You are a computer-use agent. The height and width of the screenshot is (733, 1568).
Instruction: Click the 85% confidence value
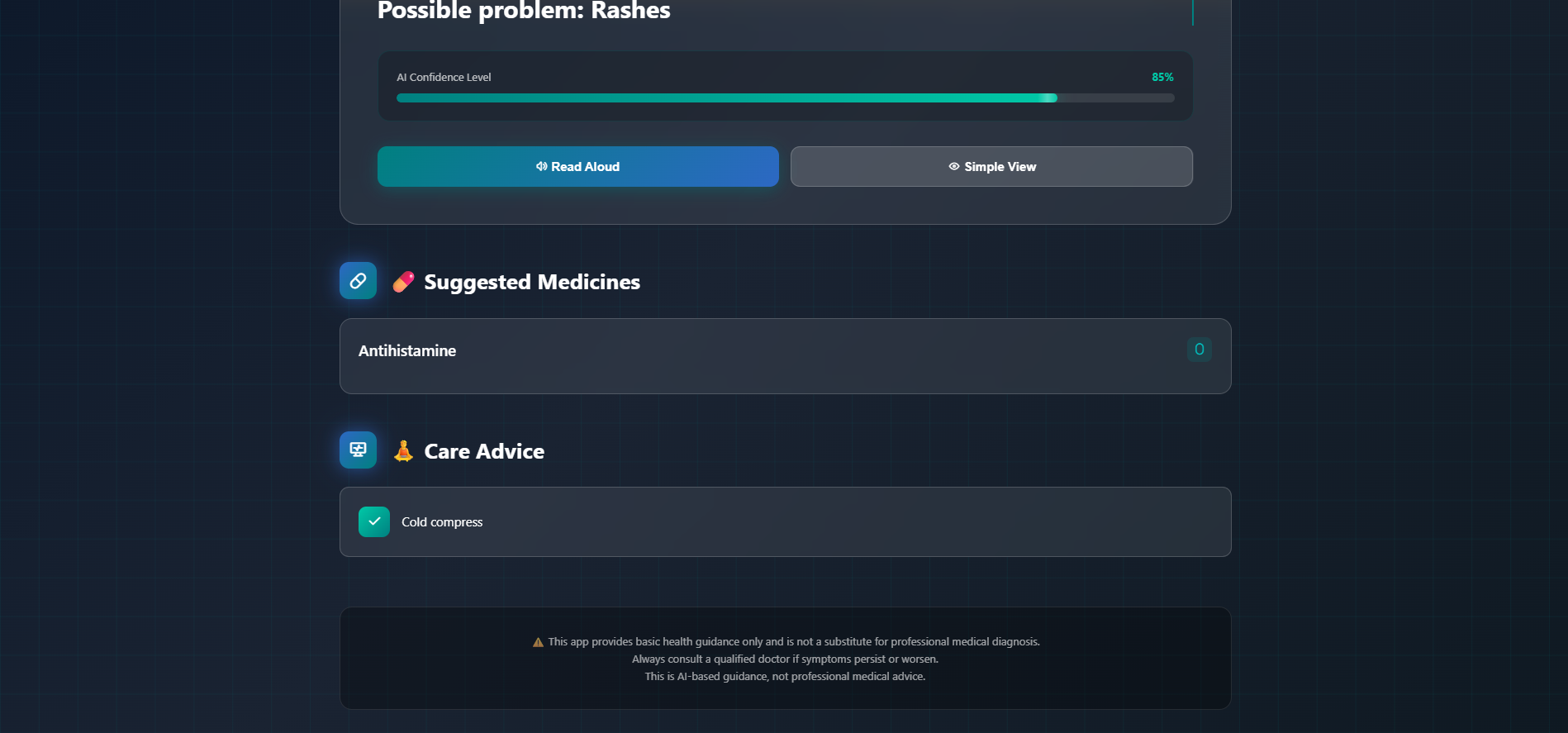(1162, 77)
